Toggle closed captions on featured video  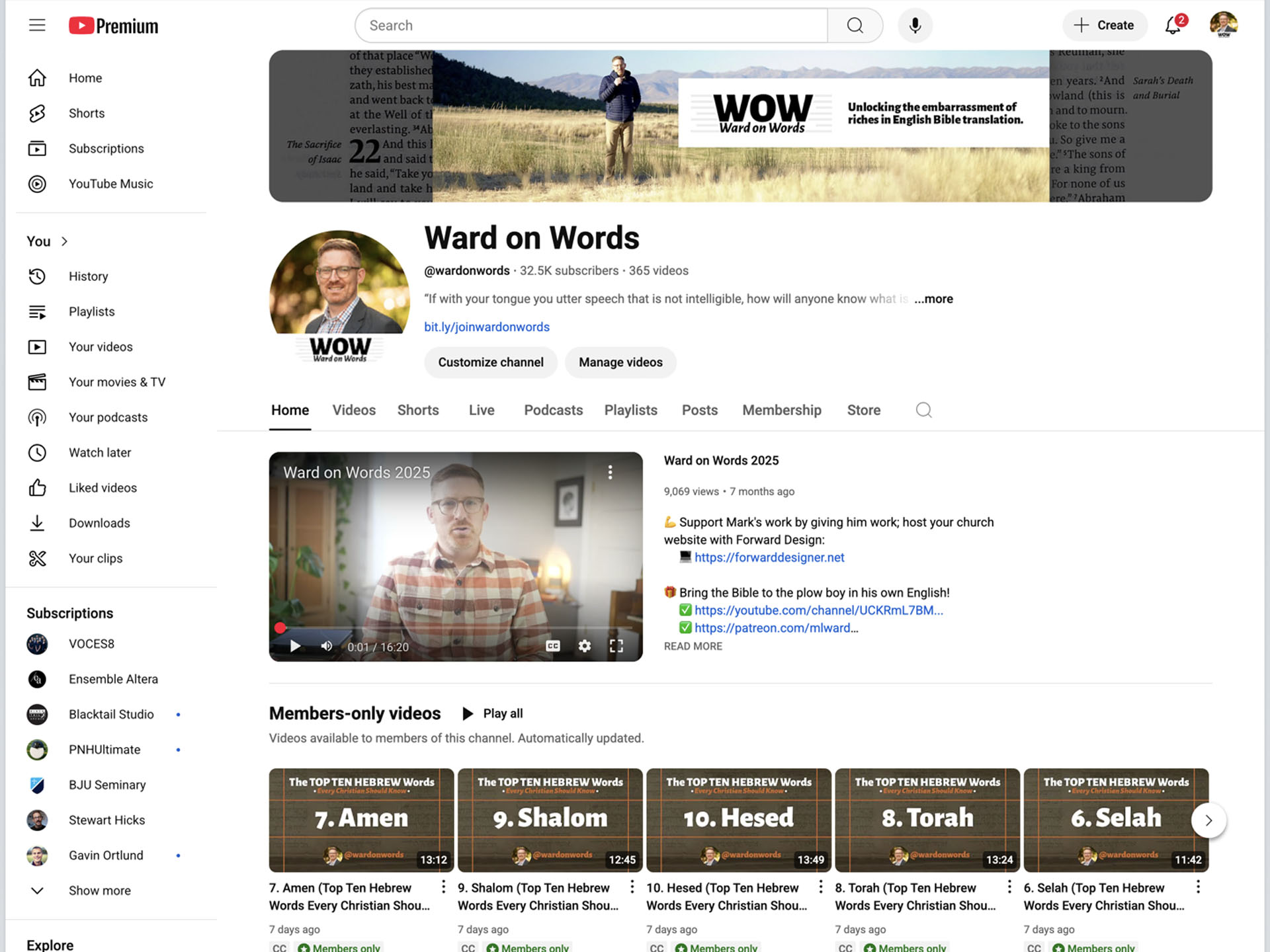553,646
